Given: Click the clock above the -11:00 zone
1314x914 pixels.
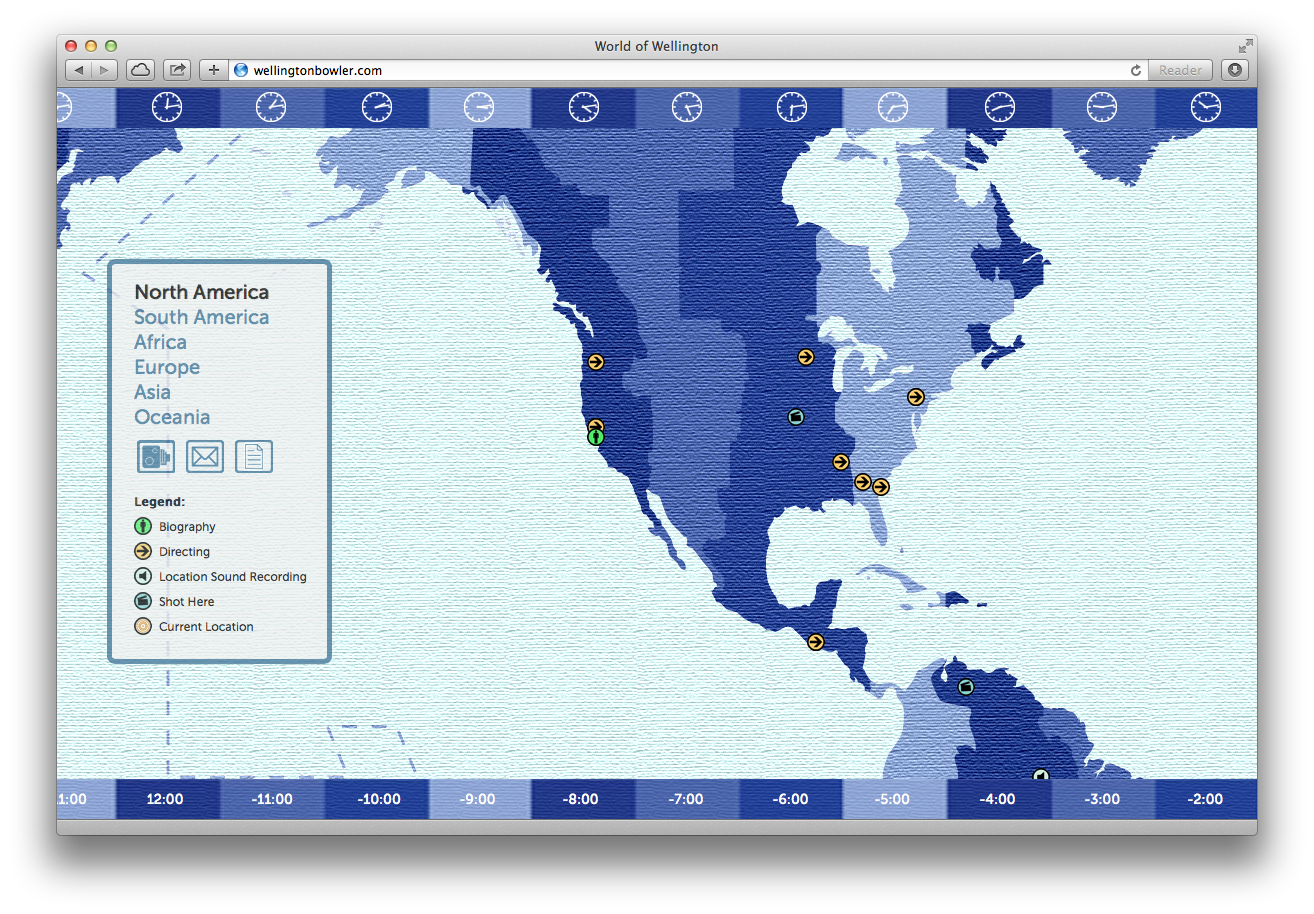Looking at the screenshot, I should point(271,107).
